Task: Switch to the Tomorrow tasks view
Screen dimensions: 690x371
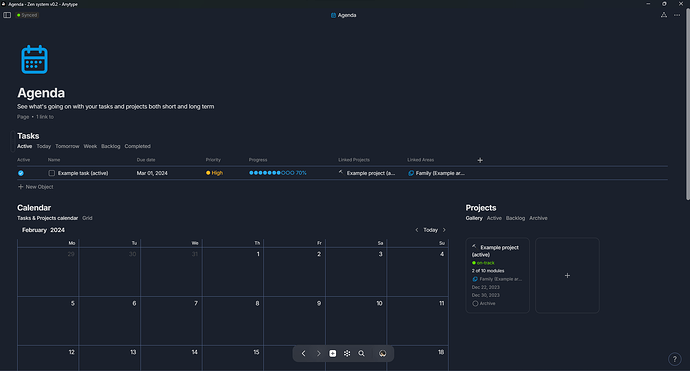Action: [67, 146]
